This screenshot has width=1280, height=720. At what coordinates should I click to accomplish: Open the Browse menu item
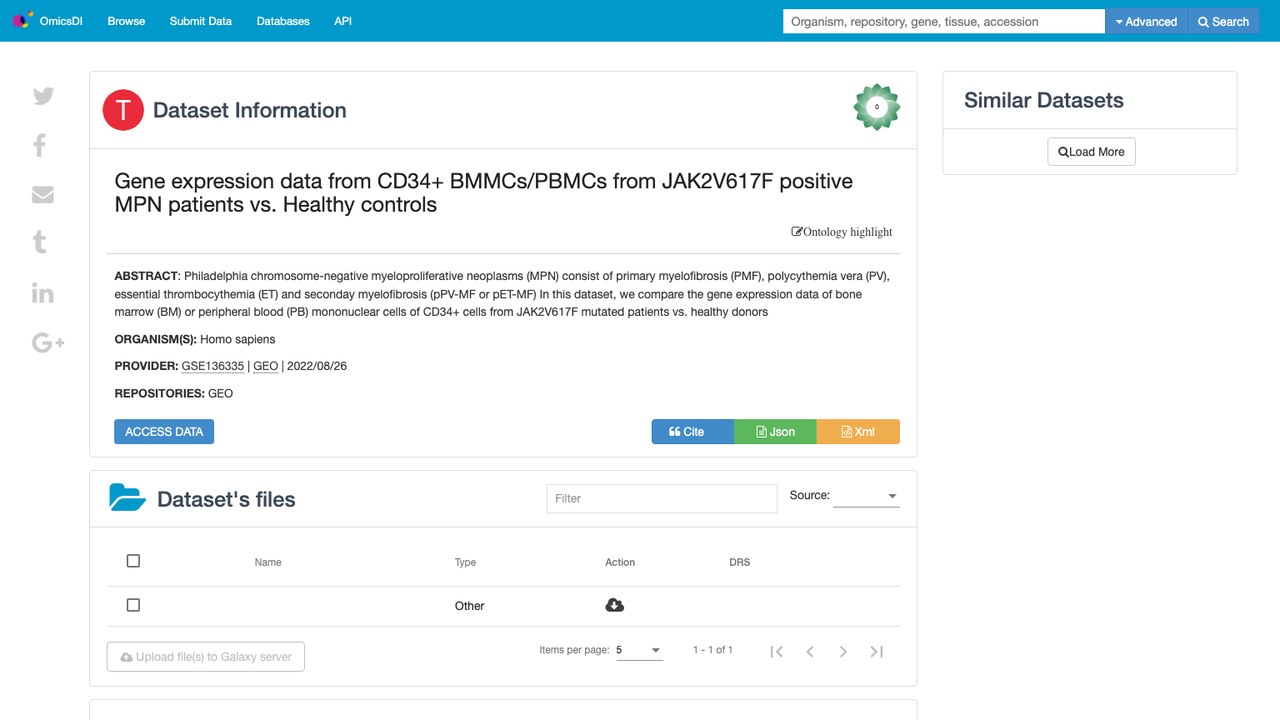126,21
